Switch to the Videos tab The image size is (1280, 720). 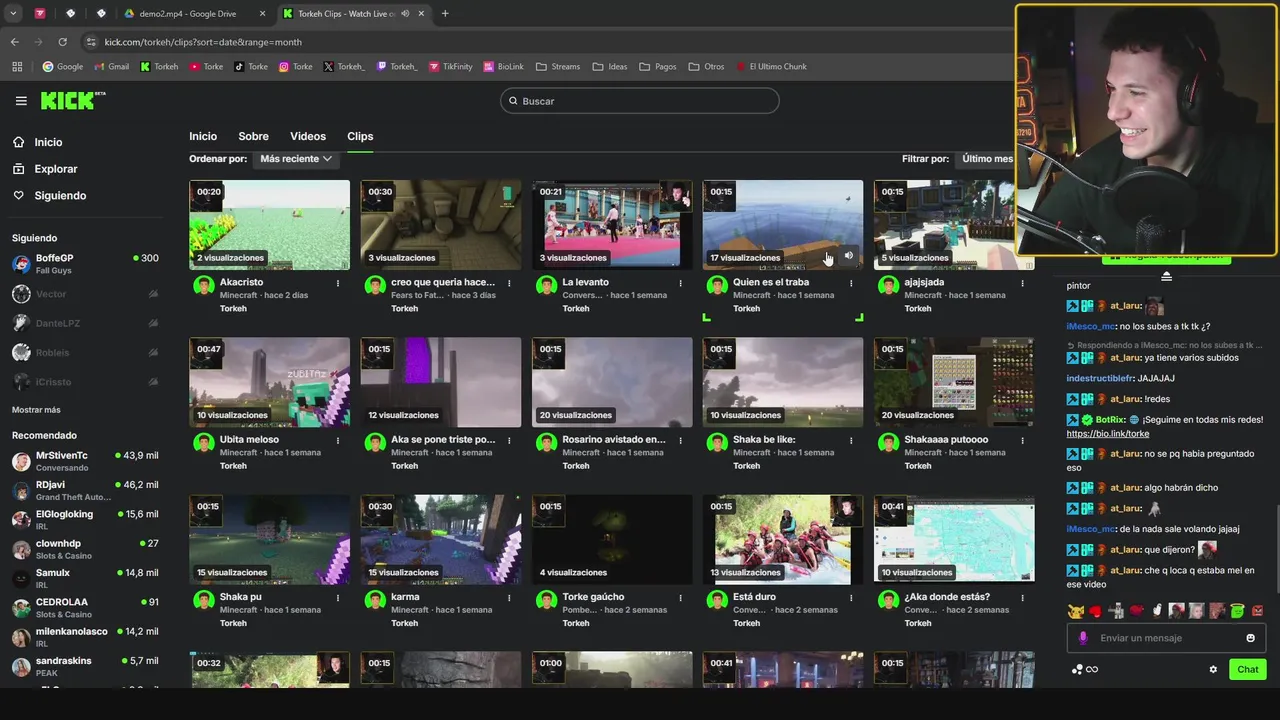[x=308, y=136]
